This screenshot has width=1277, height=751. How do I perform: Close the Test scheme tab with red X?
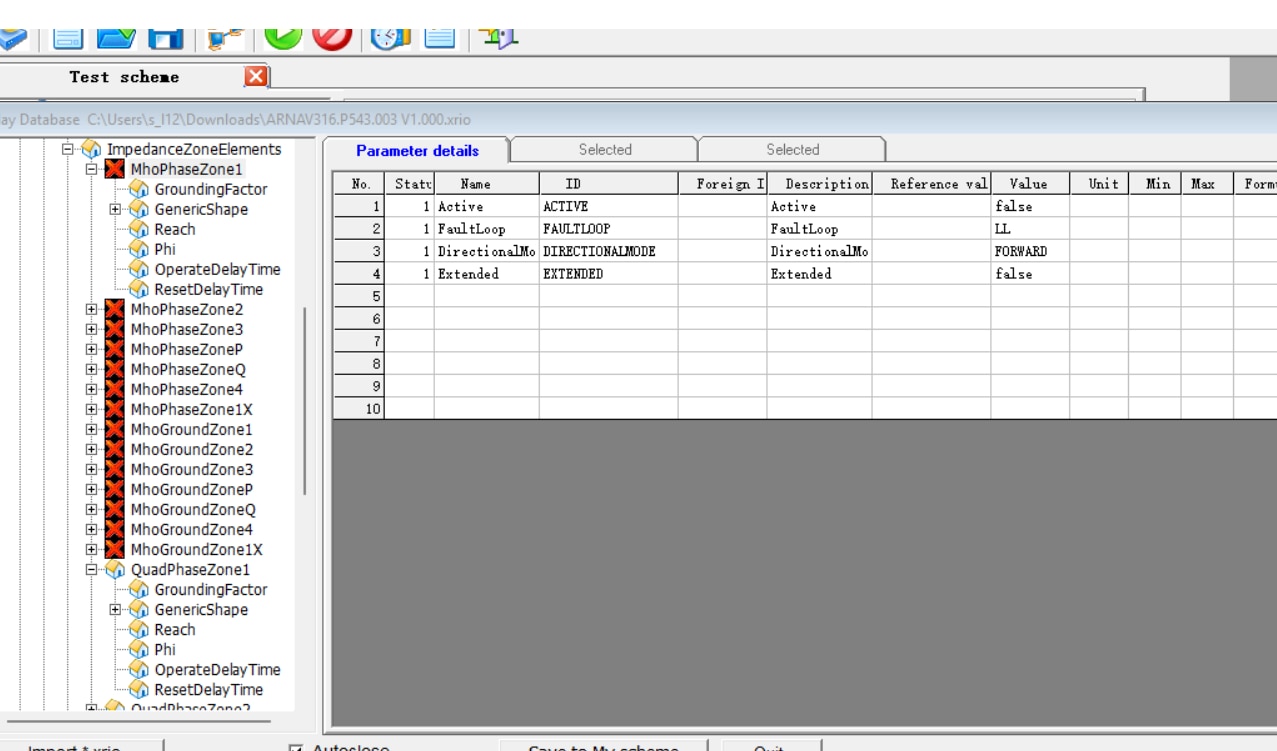[256, 76]
